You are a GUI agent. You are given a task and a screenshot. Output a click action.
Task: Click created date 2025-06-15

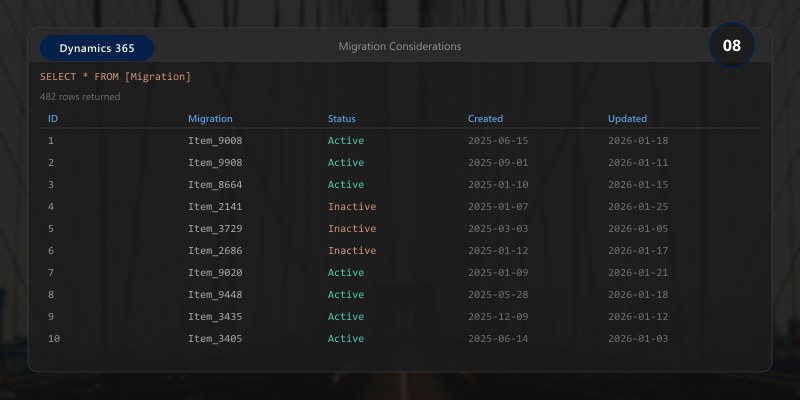tap(498, 140)
